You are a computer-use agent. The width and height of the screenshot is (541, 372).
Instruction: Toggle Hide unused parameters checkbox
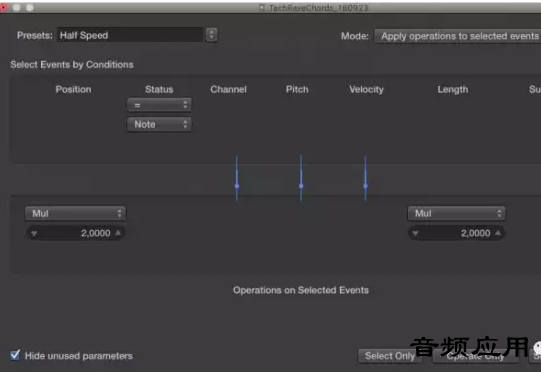(15, 355)
